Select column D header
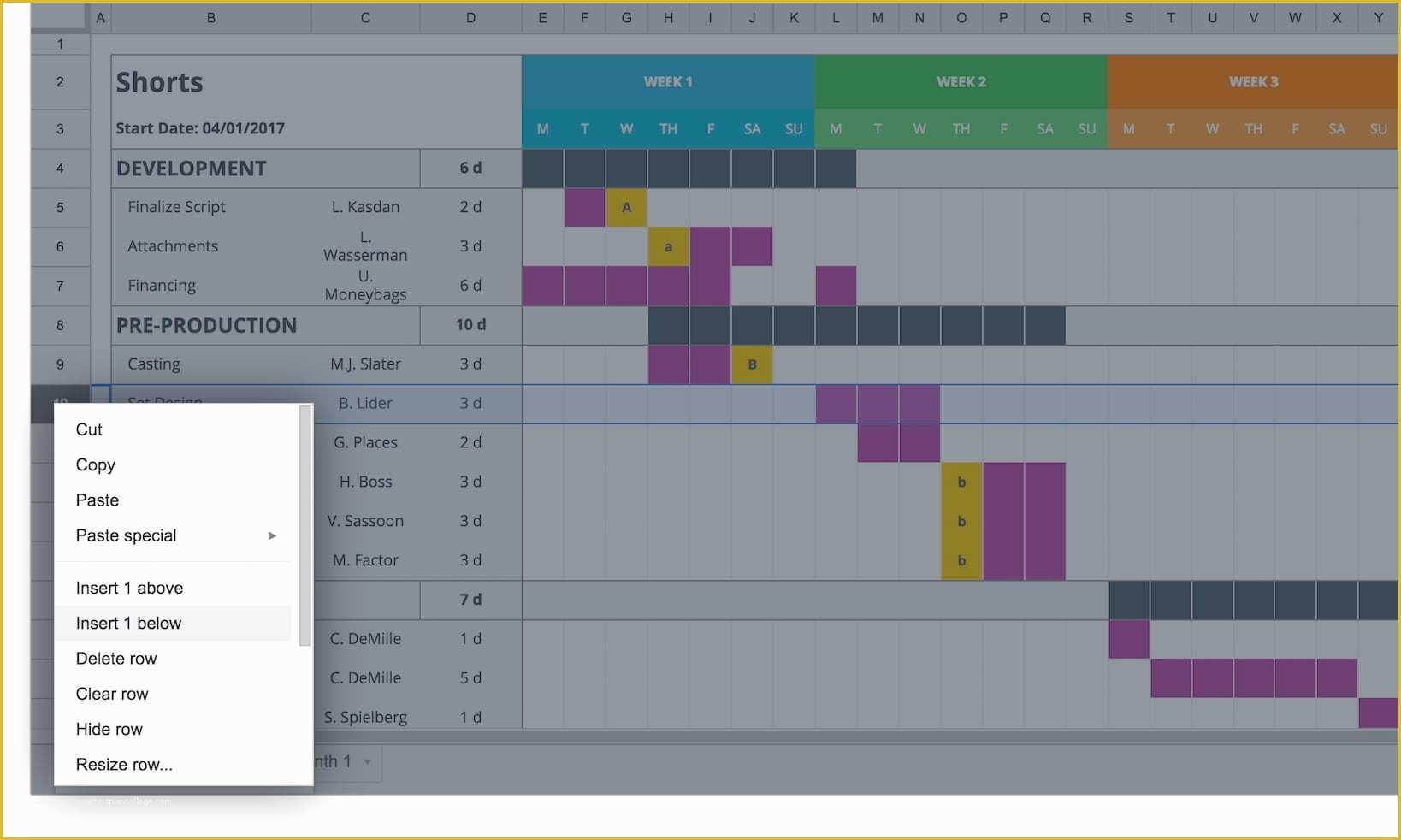Image resolution: width=1401 pixels, height=840 pixels. click(470, 18)
